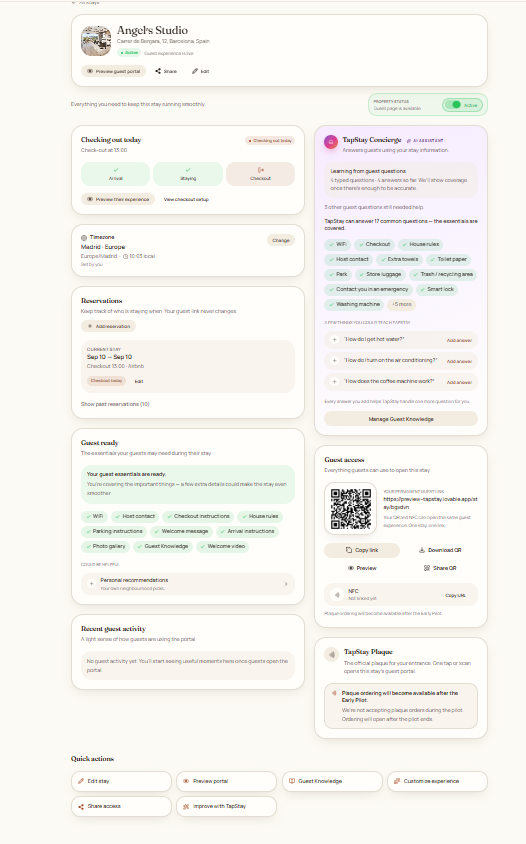Click the Preview guest portal button
526x844 pixels.
(x=114, y=71)
